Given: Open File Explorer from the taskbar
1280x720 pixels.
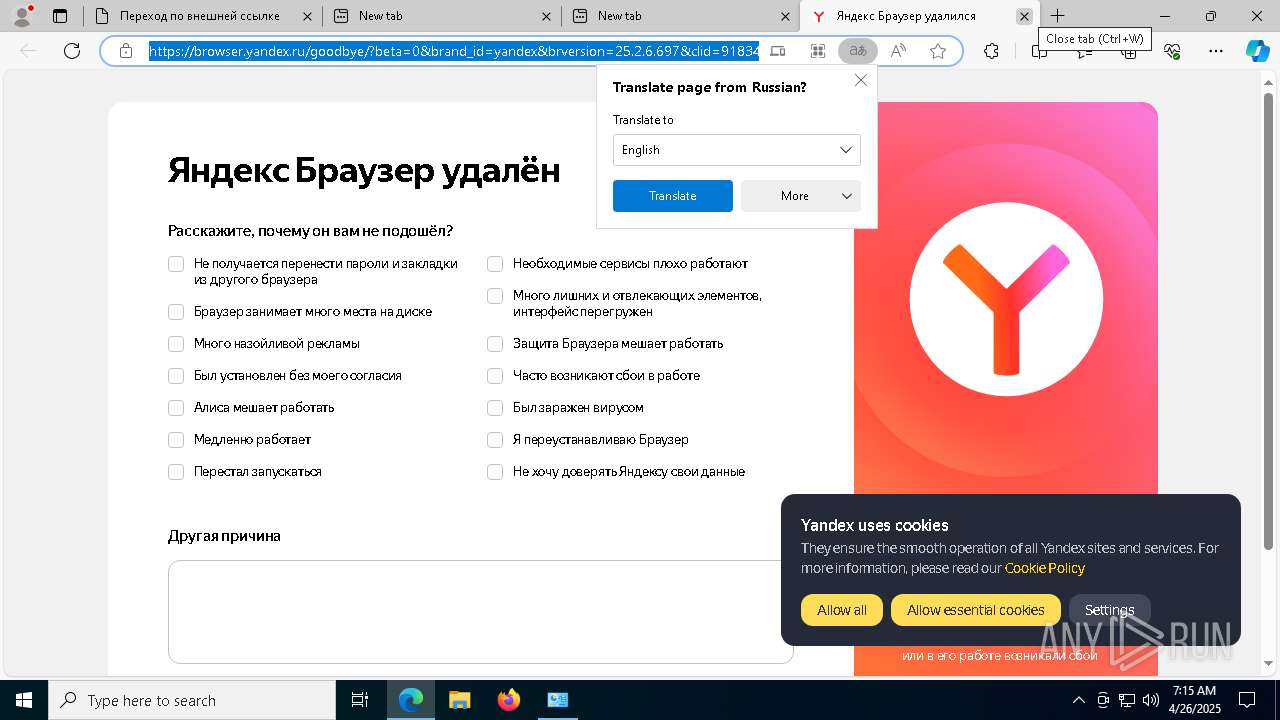Looking at the screenshot, I should (x=459, y=700).
